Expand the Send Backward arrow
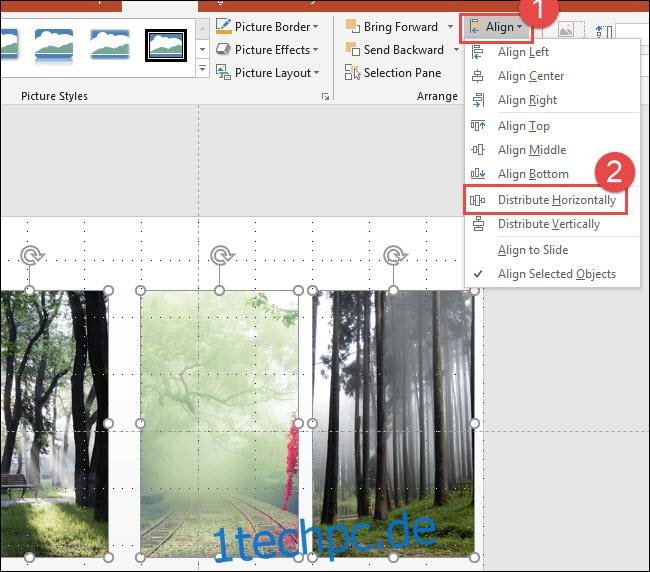The width and height of the screenshot is (650, 572). [456, 50]
